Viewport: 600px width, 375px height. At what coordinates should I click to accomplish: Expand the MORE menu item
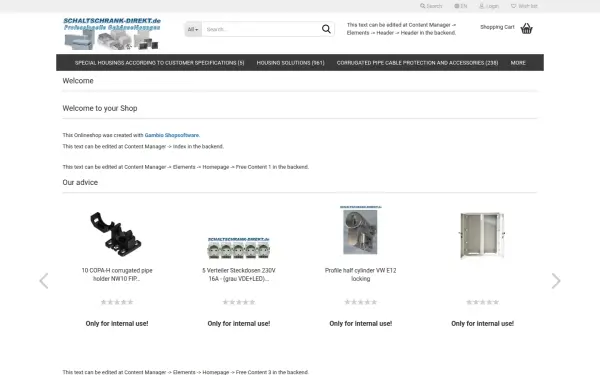(518, 63)
